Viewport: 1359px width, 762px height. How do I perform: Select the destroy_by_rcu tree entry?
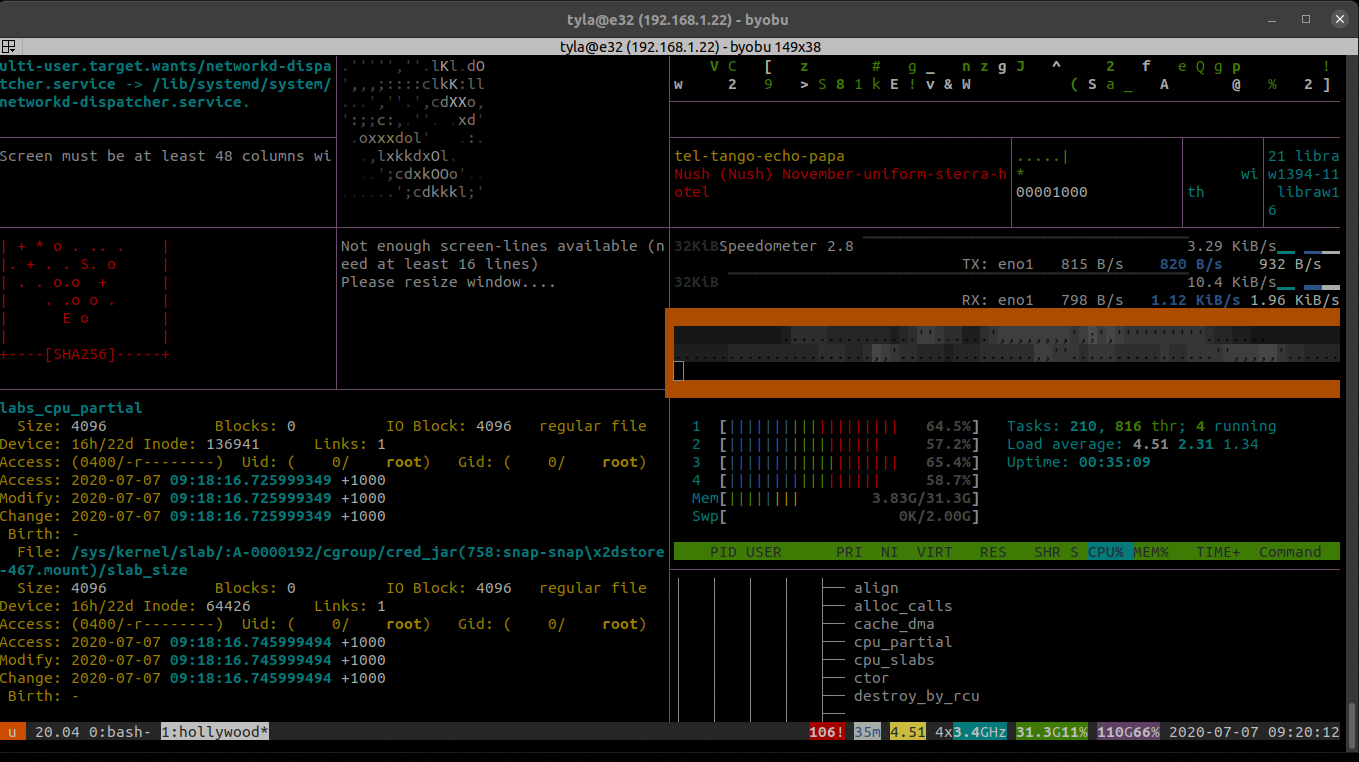pos(916,696)
